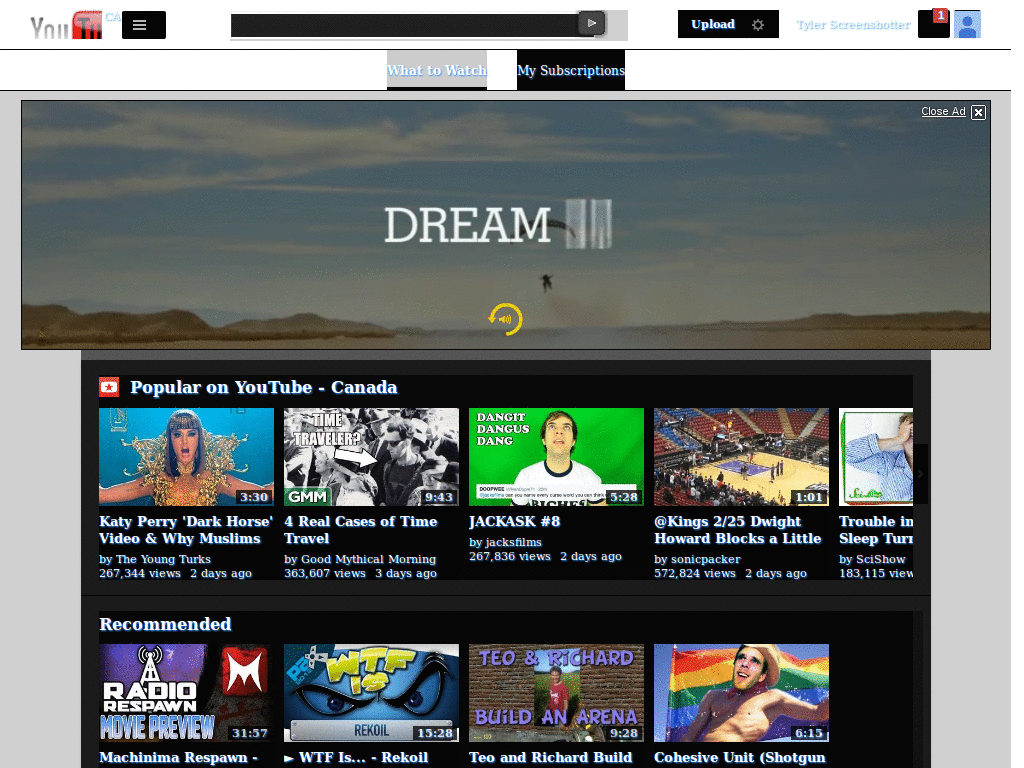
Task: Open Teo & Richard Build an Arena thumbnail
Action: (x=556, y=693)
